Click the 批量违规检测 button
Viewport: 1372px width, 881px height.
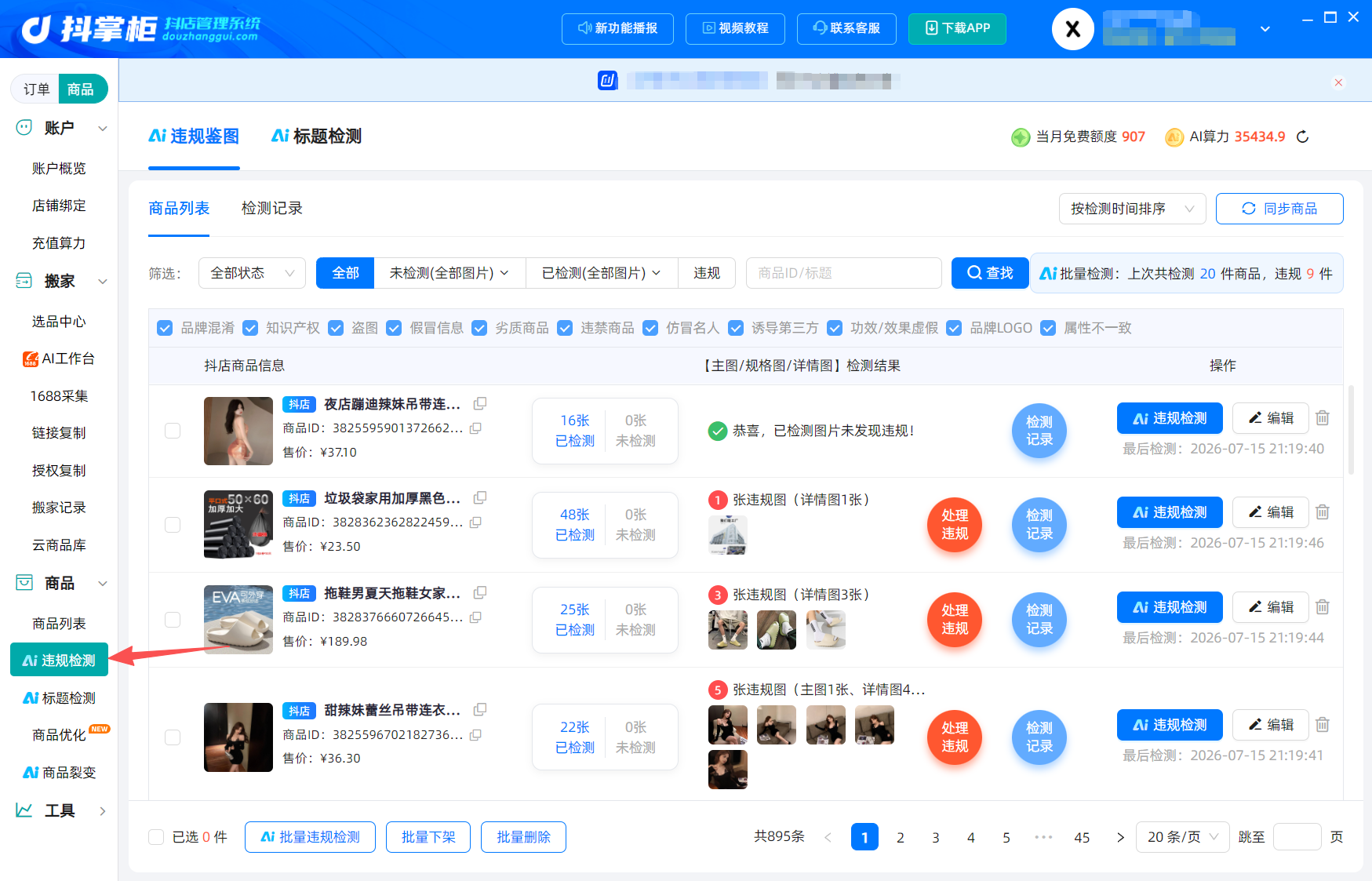coord(310,837)
